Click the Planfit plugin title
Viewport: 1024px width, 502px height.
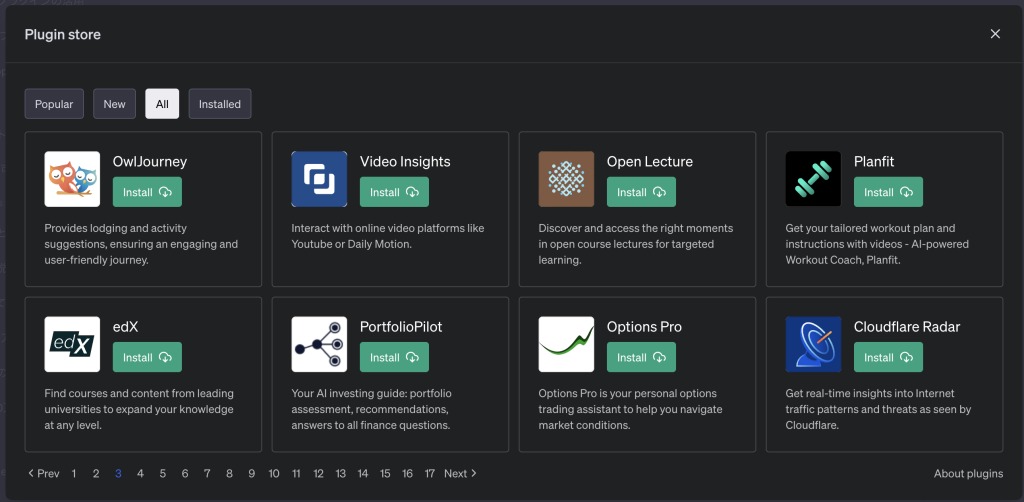[x=876, y=161]
